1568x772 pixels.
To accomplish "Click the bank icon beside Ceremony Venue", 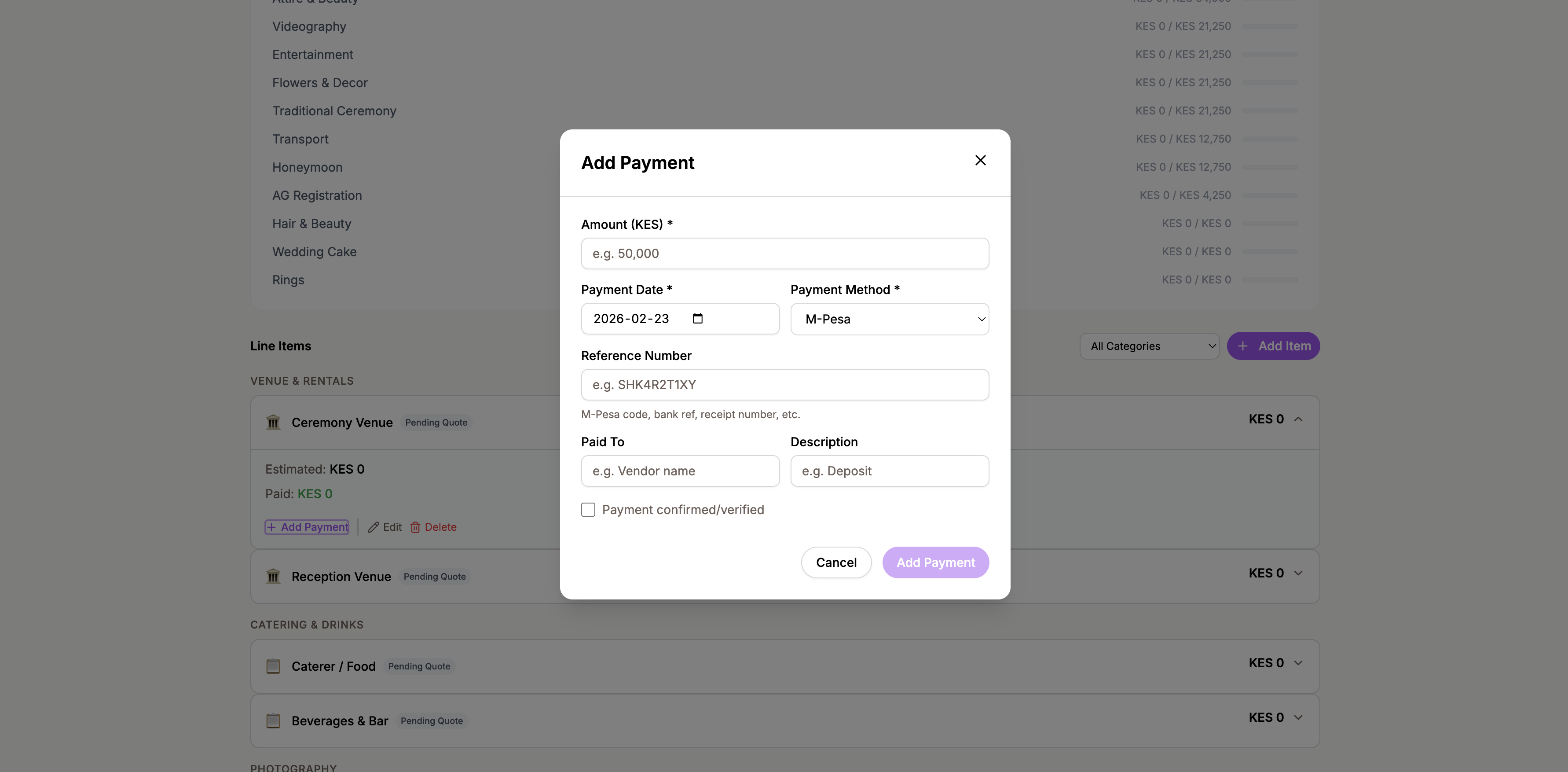I will coord(273,422).
